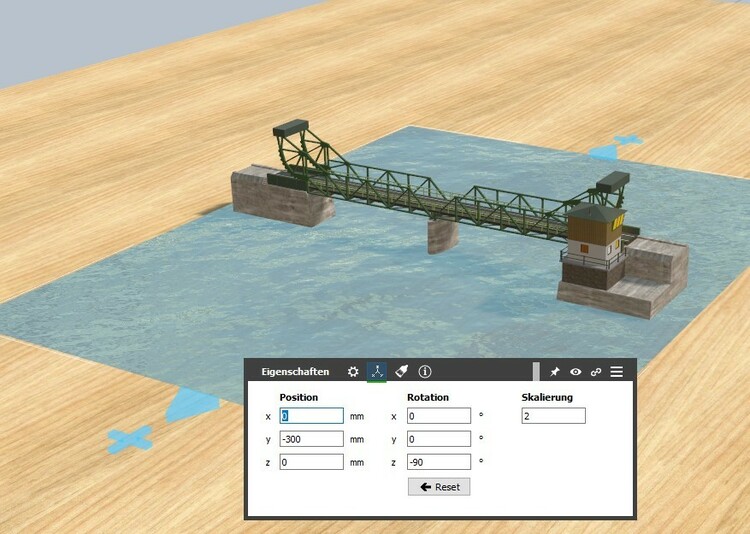Screen dimensions: 750x534
Task: Click the Skalierung heading label
Action: click(547, 397)
